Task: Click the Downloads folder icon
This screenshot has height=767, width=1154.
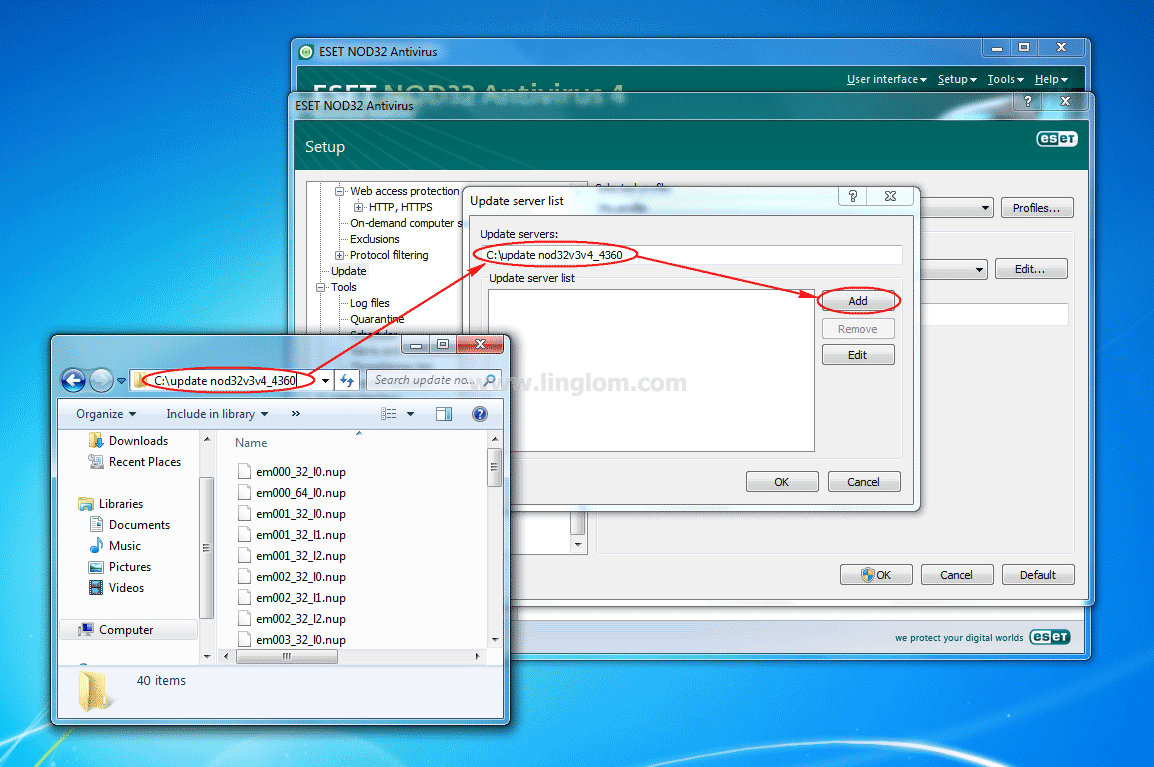Action: pos(96,440)
